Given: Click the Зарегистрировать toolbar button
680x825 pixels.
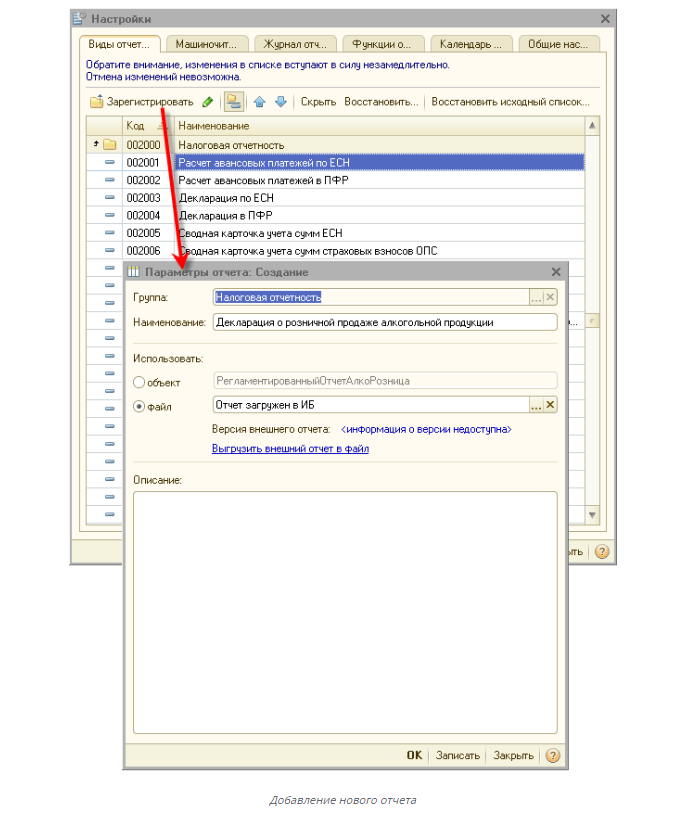Looking at the screenshot, I should click(141, 102).
